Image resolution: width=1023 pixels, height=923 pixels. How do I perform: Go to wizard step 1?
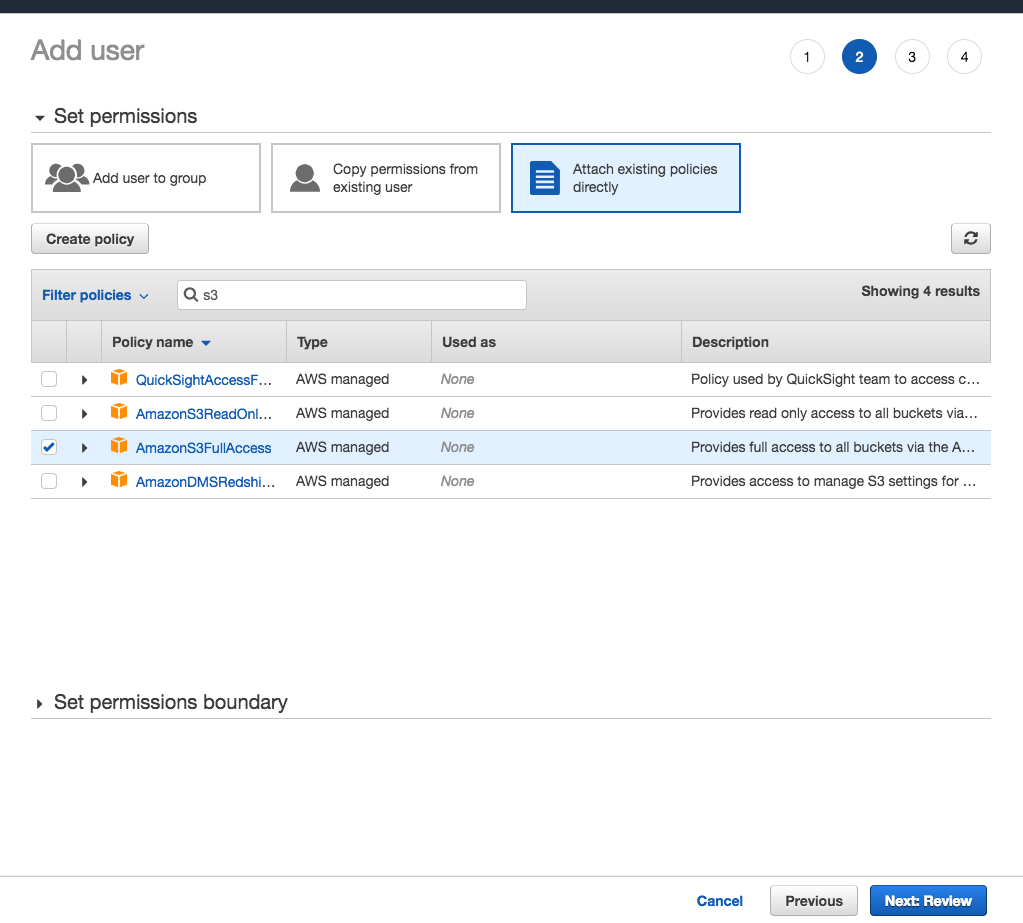[807, 57]
